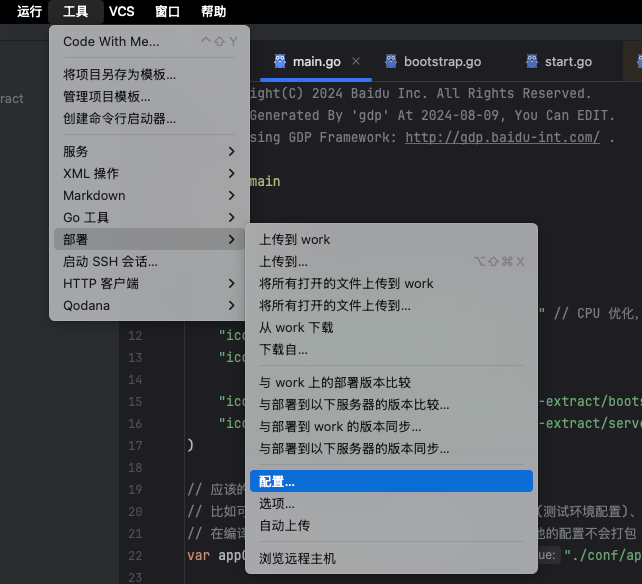642x584 pixels.
Task: Open the gdp.baidu-int.com link in comment
Action: click(502, 137)
